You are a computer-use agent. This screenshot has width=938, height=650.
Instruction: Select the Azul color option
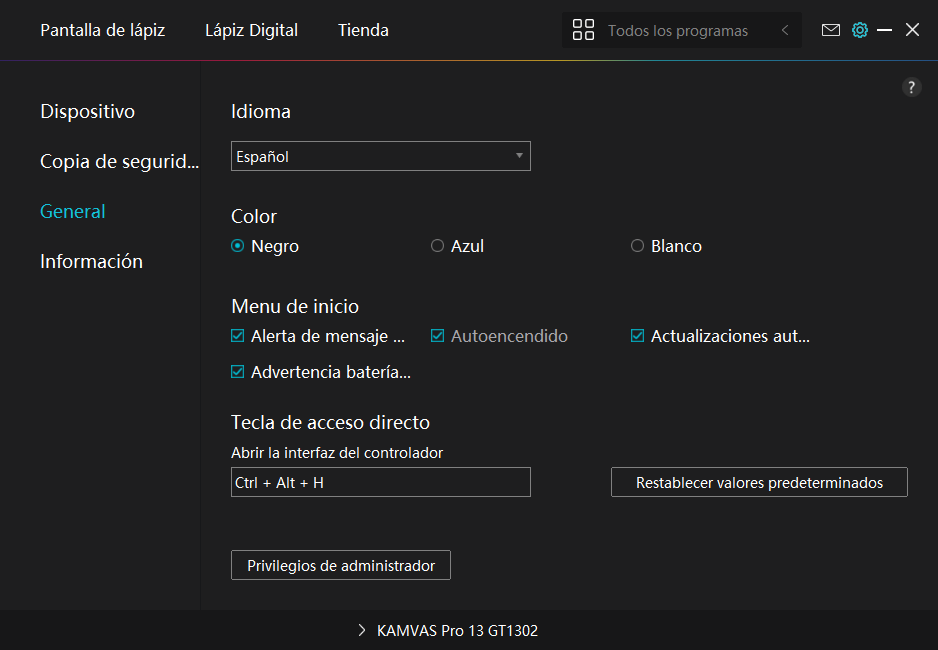click(438, 246)
